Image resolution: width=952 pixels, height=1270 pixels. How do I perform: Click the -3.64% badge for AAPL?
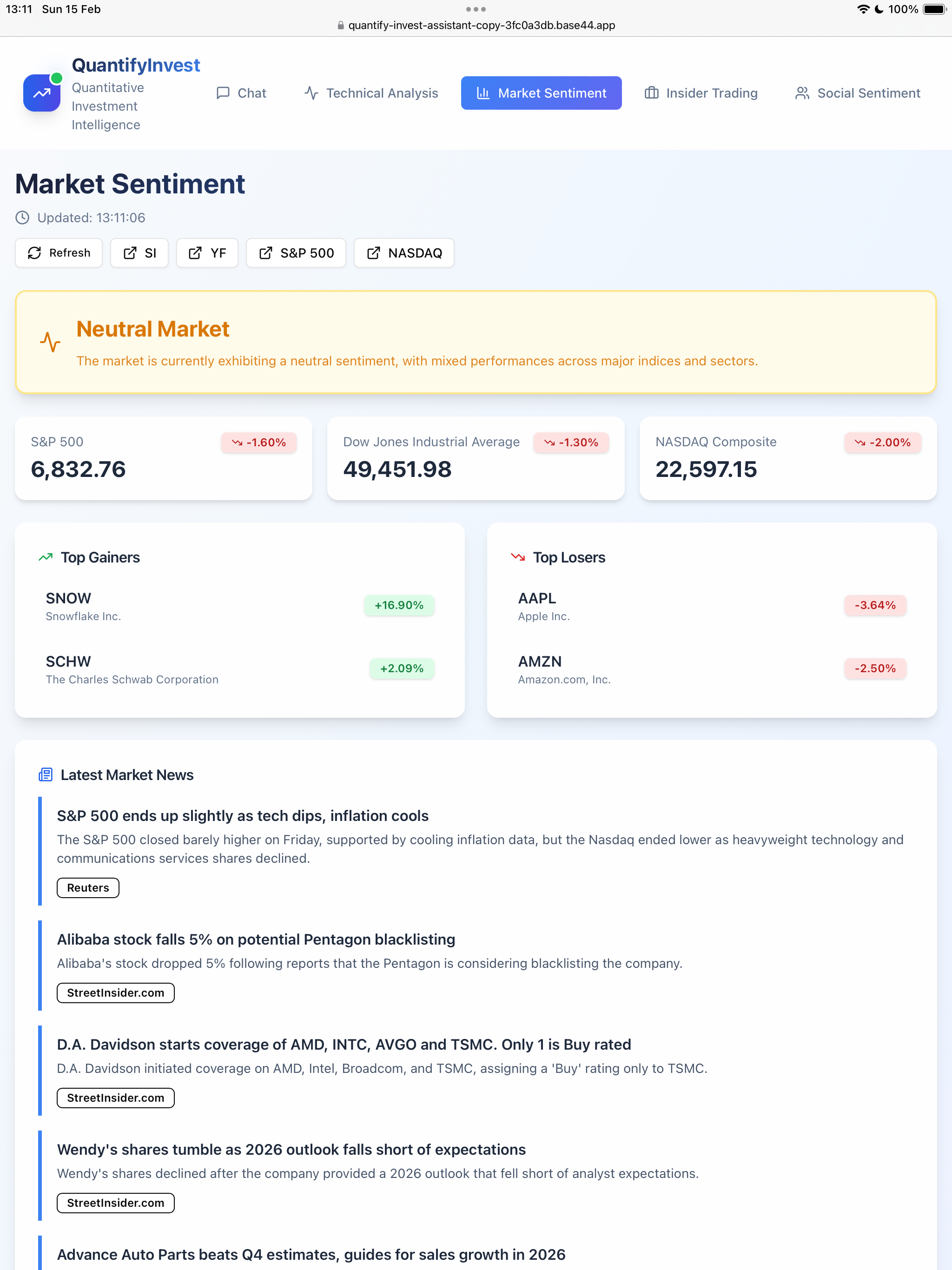click(x=875, y=605)
